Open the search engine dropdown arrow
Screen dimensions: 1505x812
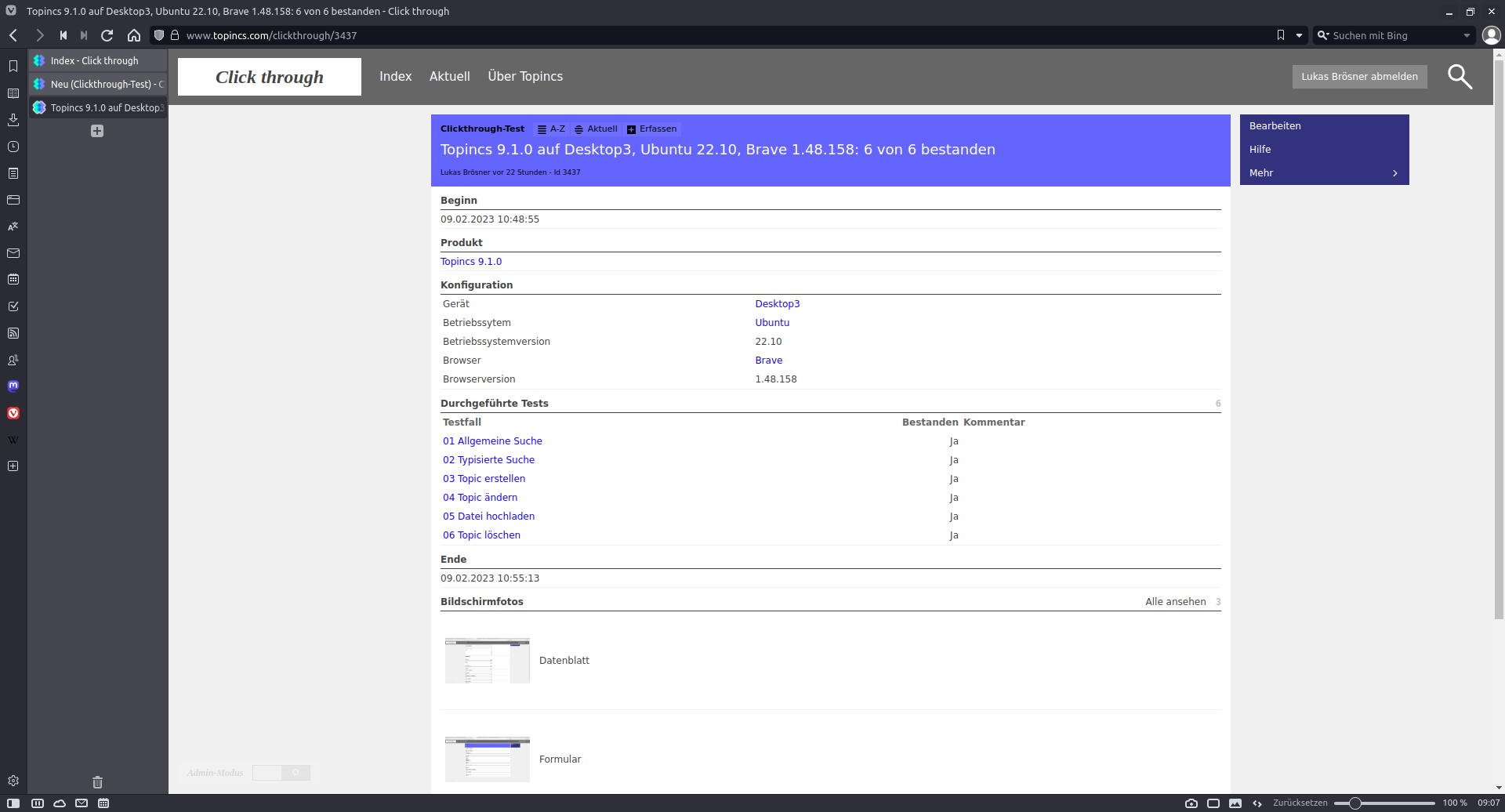1467,35
